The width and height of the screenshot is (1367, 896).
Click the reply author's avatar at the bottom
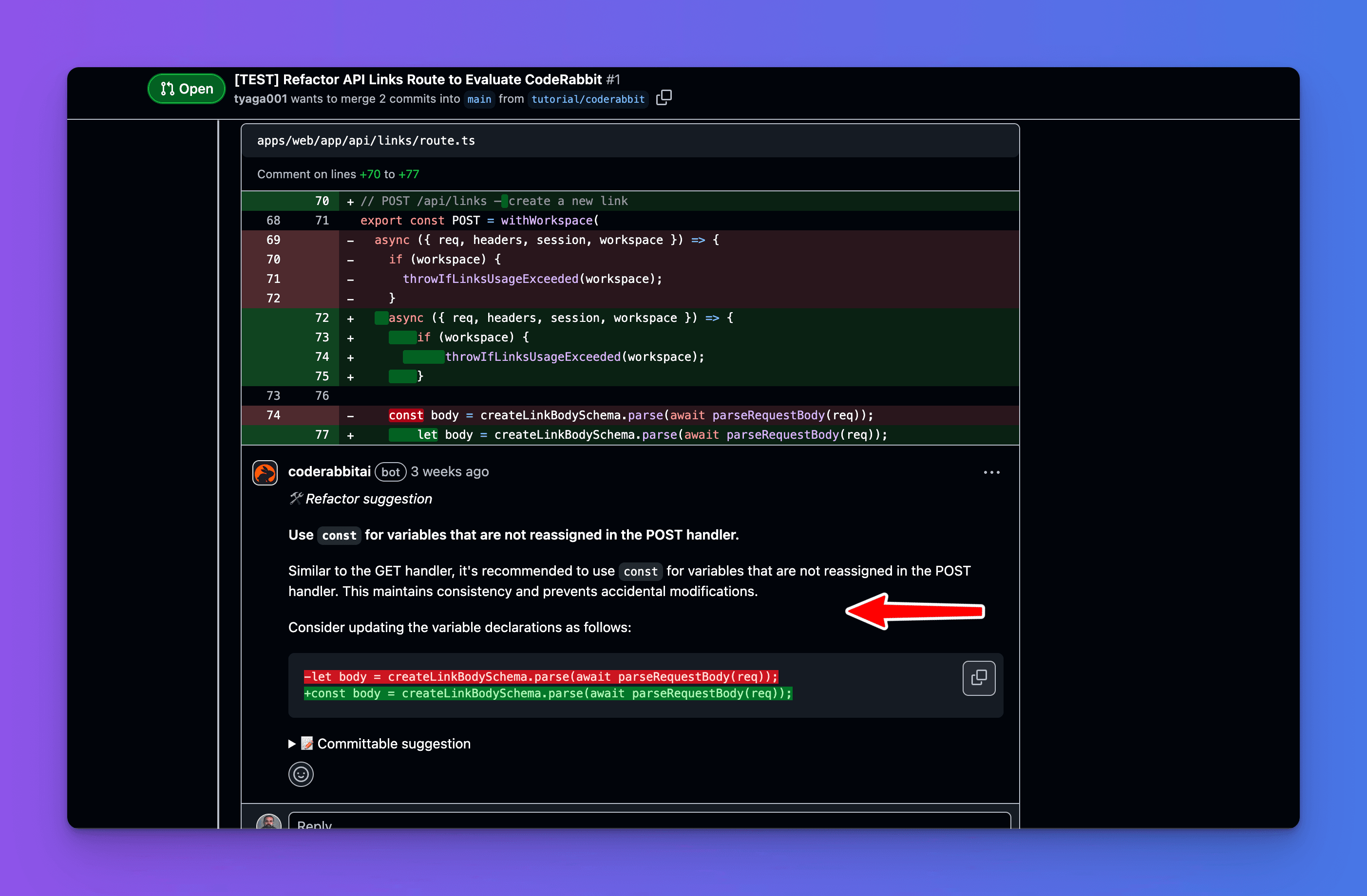pos(269,822)
